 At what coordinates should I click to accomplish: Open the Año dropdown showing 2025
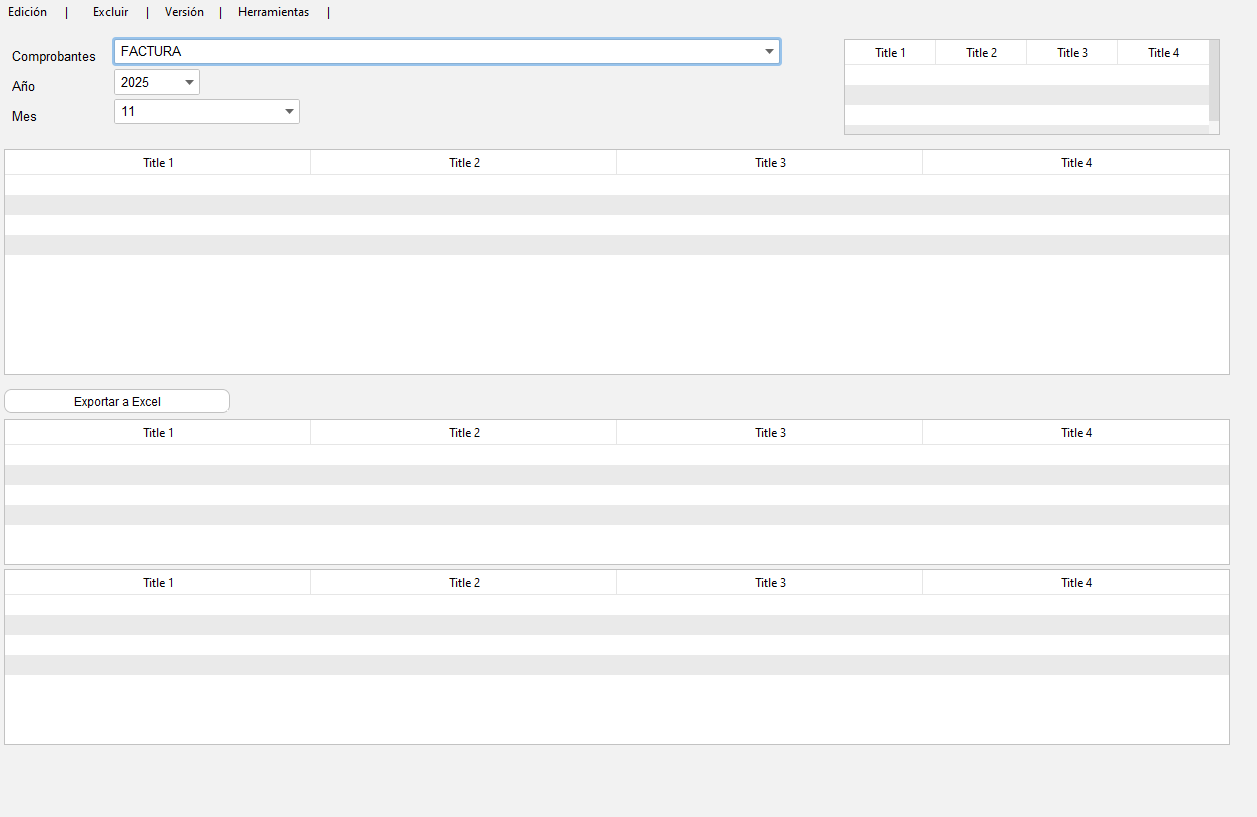coord(189,82)
